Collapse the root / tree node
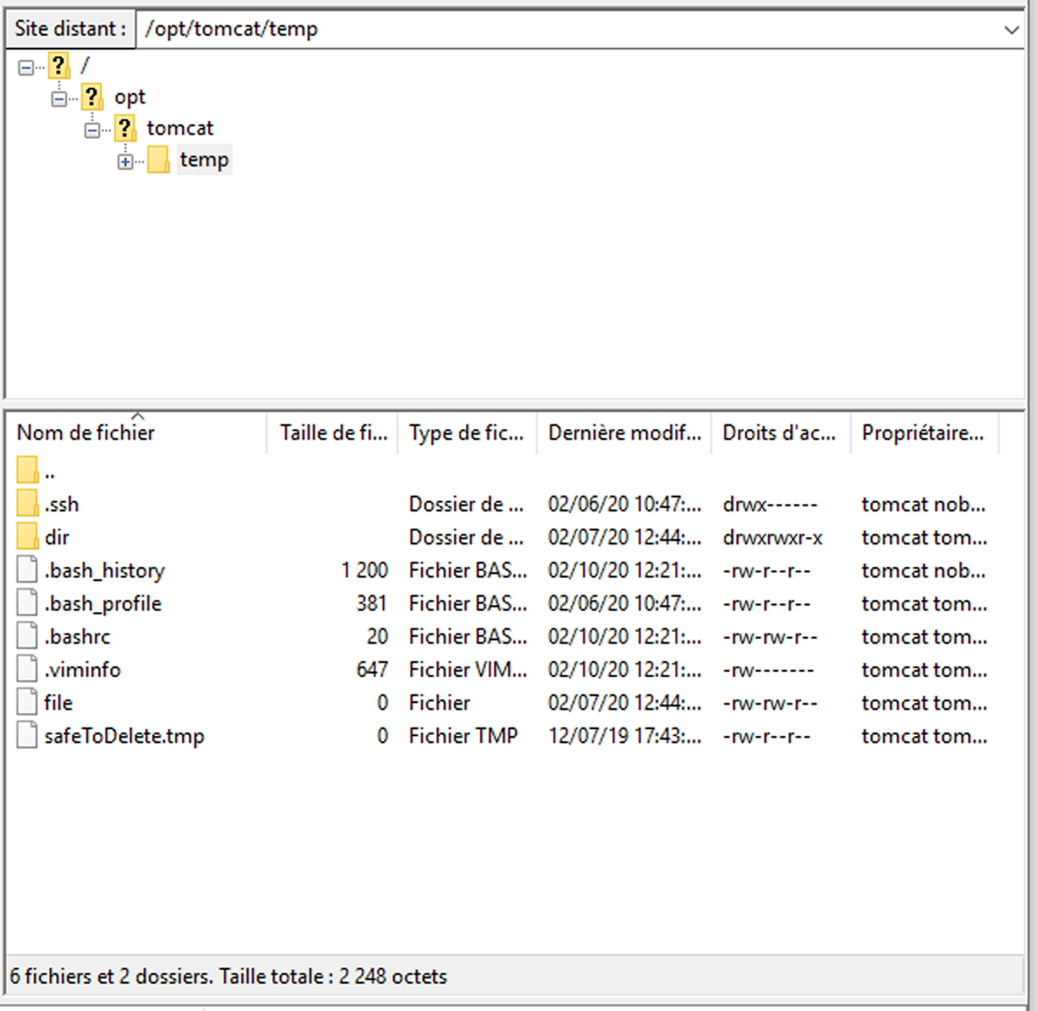 click(27, 65)
